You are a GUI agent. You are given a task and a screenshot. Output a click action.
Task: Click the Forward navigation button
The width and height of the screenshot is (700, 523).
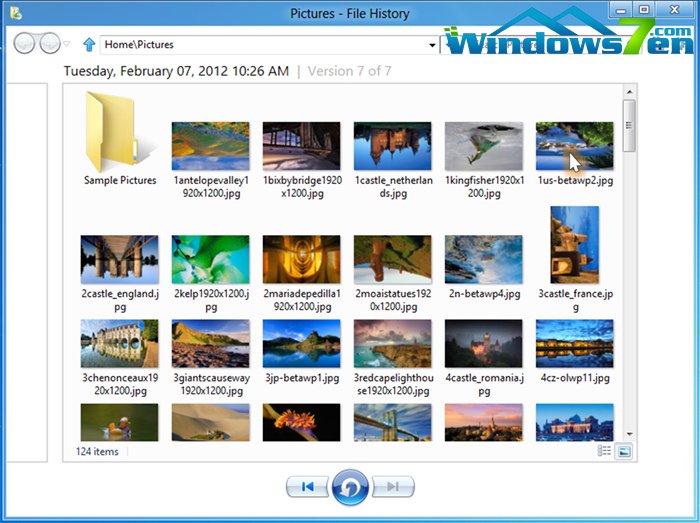point(49,44)
